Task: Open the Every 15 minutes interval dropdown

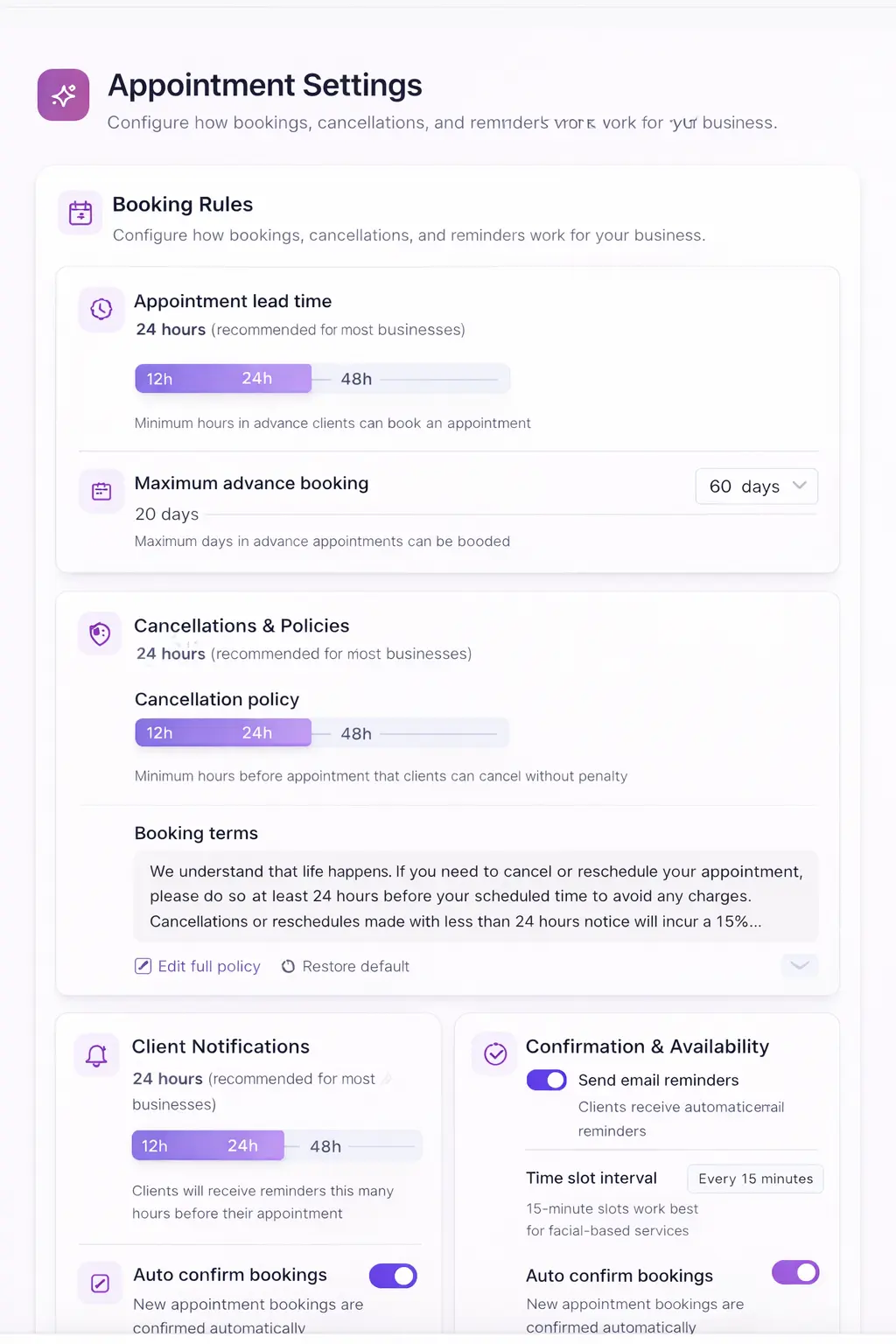Action: pyautogui.click(x=755, y=1179)
